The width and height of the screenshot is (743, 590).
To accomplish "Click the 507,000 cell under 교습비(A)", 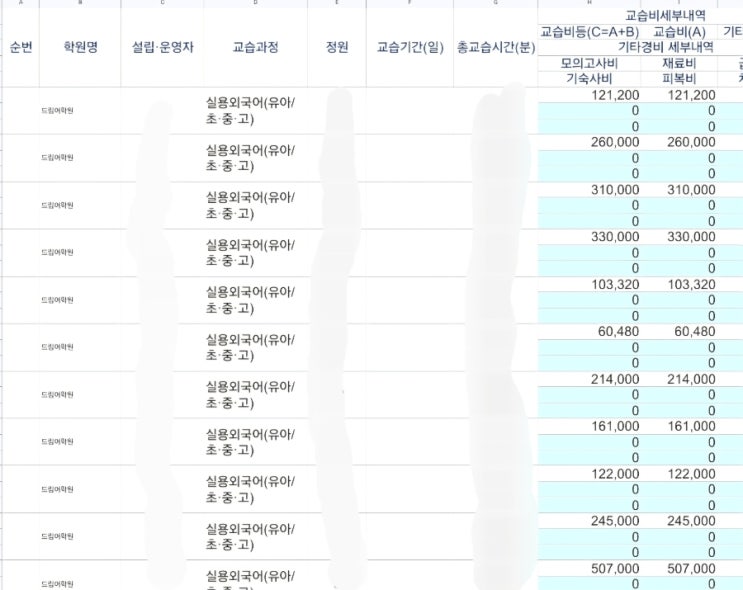I will pos(691,568).
